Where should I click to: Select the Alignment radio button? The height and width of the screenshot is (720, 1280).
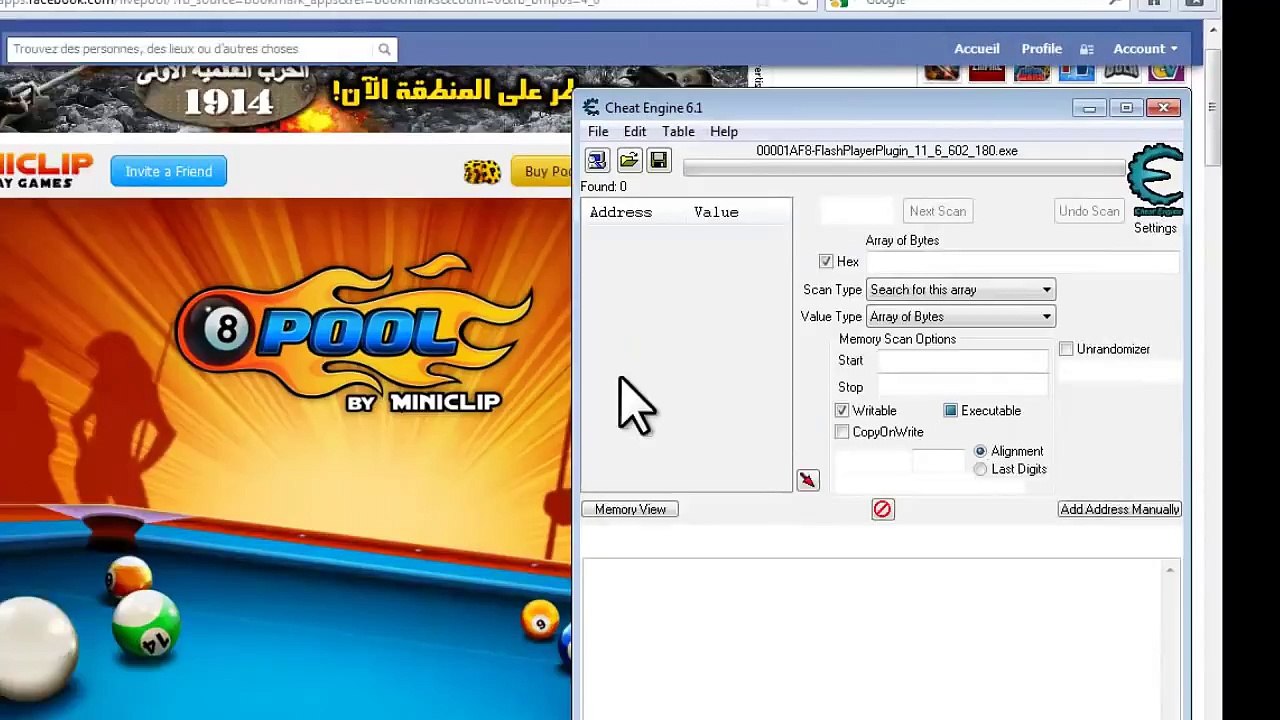[980, 451]
